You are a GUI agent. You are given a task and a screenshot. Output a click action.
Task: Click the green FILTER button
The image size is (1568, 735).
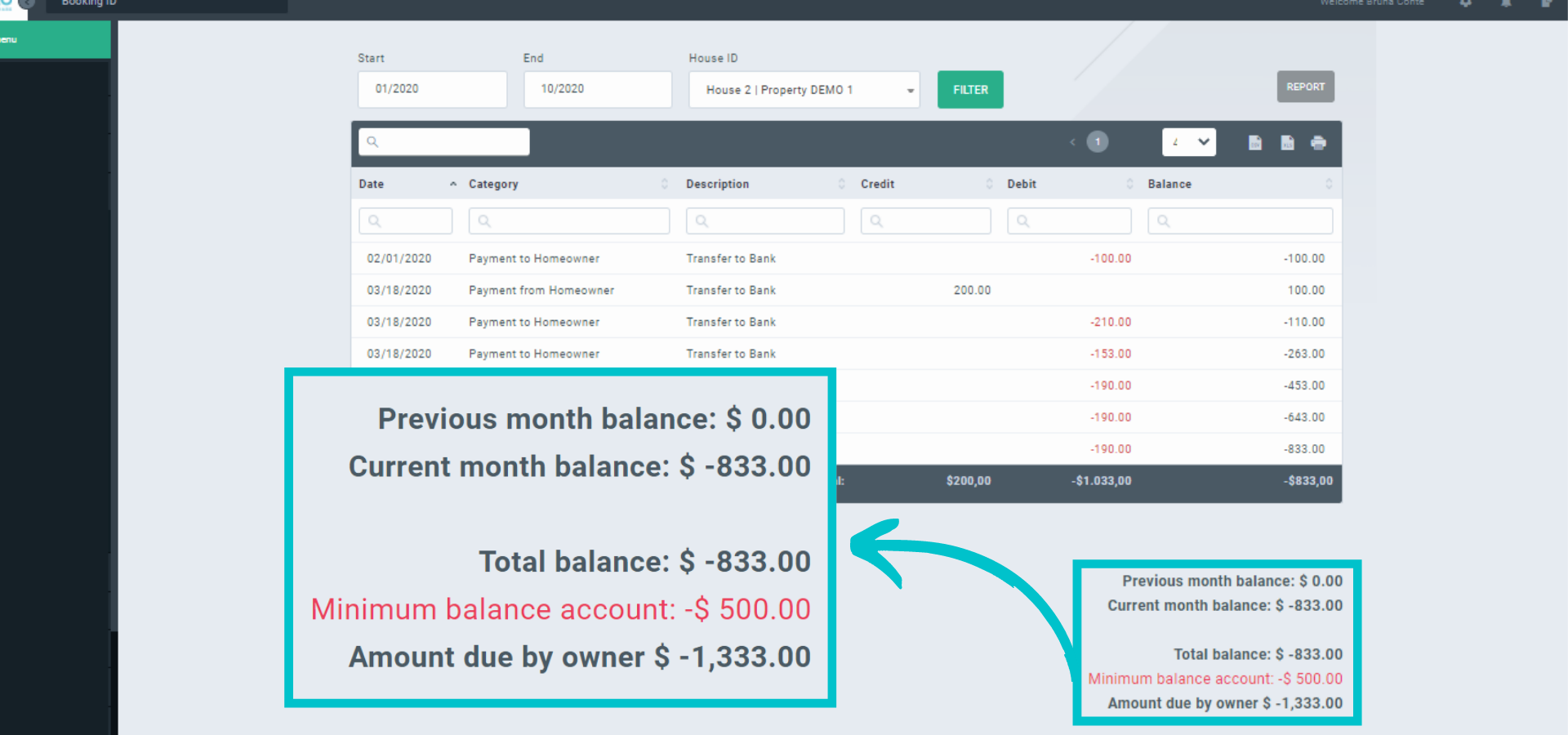(970, 90)
